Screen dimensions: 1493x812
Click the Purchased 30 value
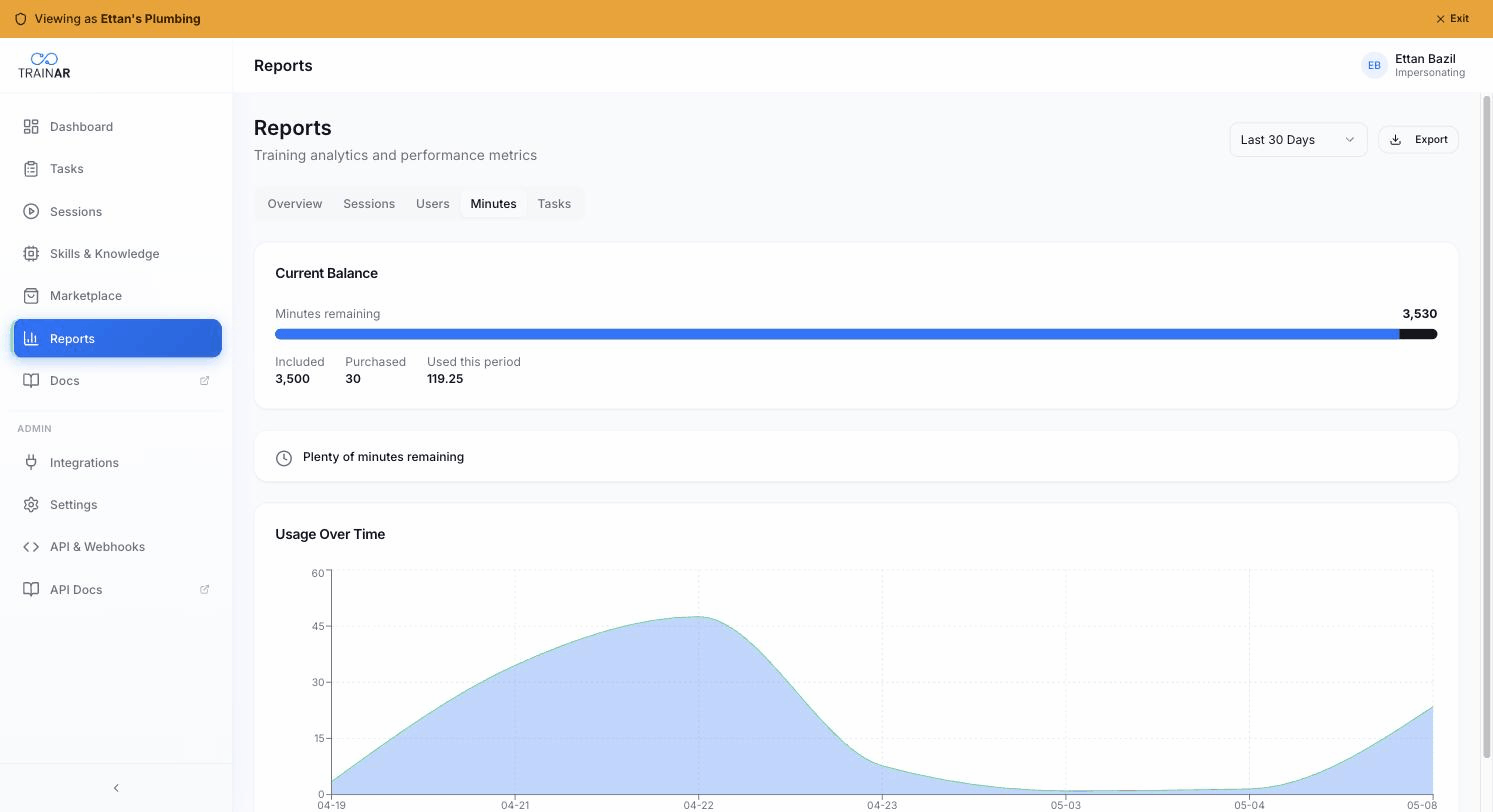pyautogui.click(x=352, y=379)
